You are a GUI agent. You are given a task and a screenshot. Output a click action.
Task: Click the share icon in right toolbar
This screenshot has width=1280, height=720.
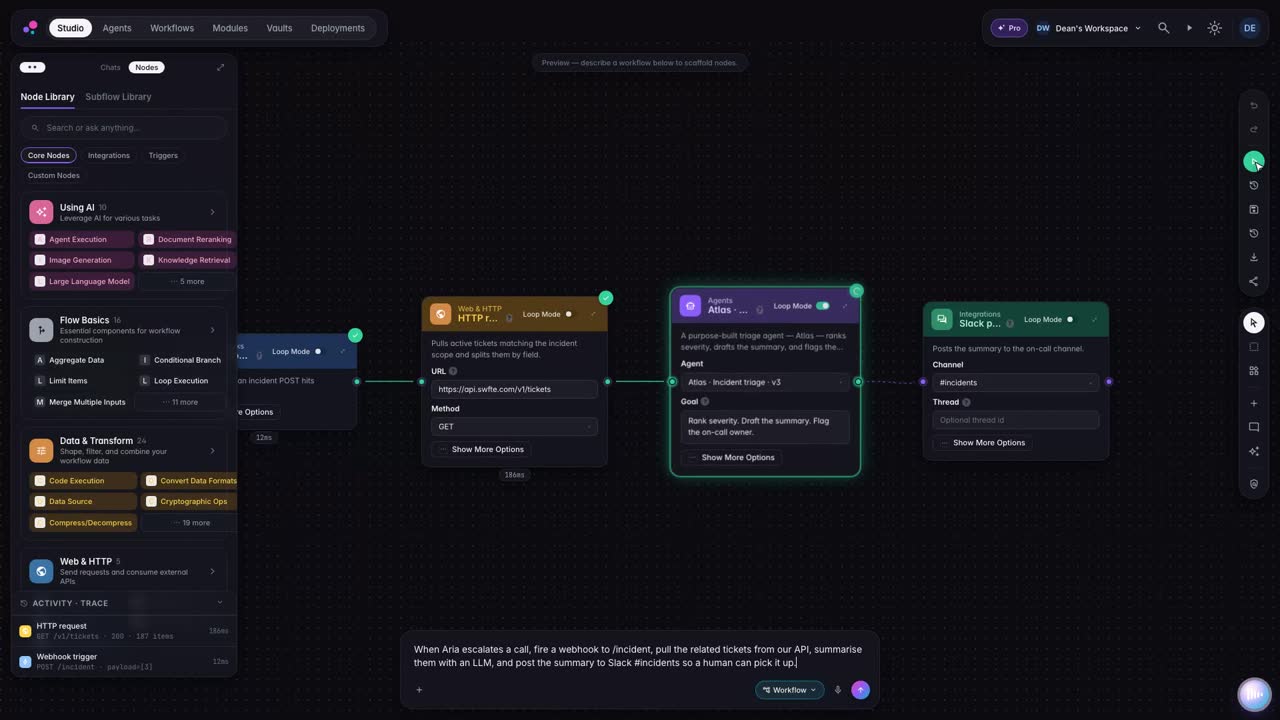1254,281
